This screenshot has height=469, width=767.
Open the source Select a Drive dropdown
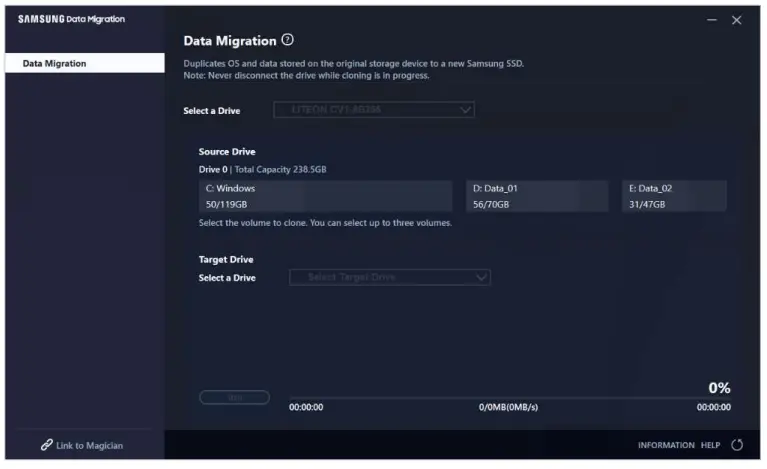click(x=374, y=110)
